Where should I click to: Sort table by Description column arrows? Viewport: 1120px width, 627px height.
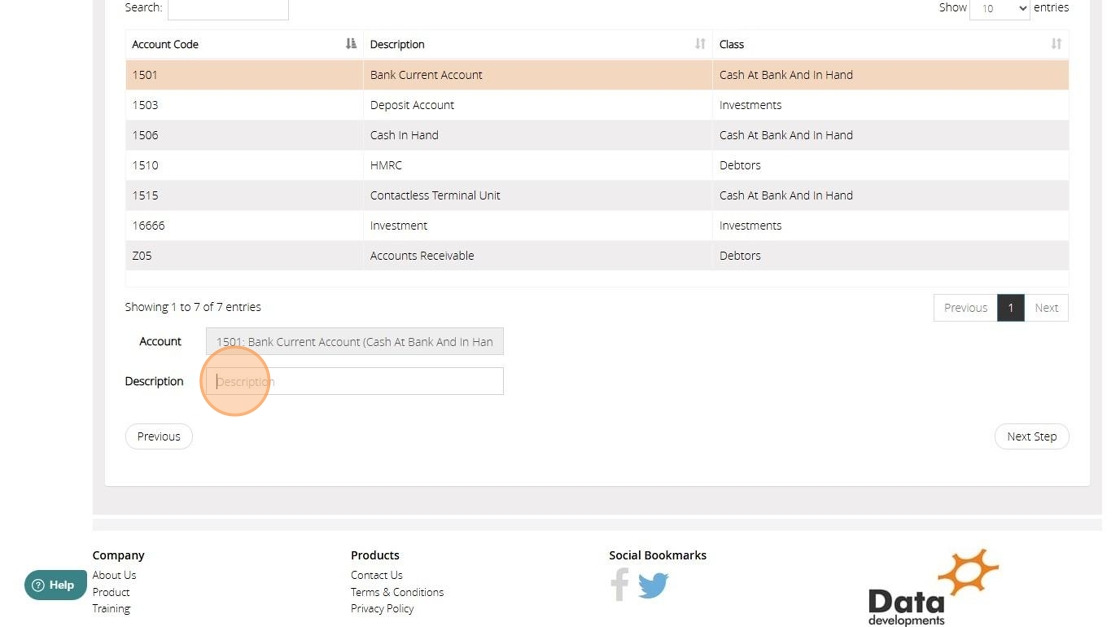(700, 44)
